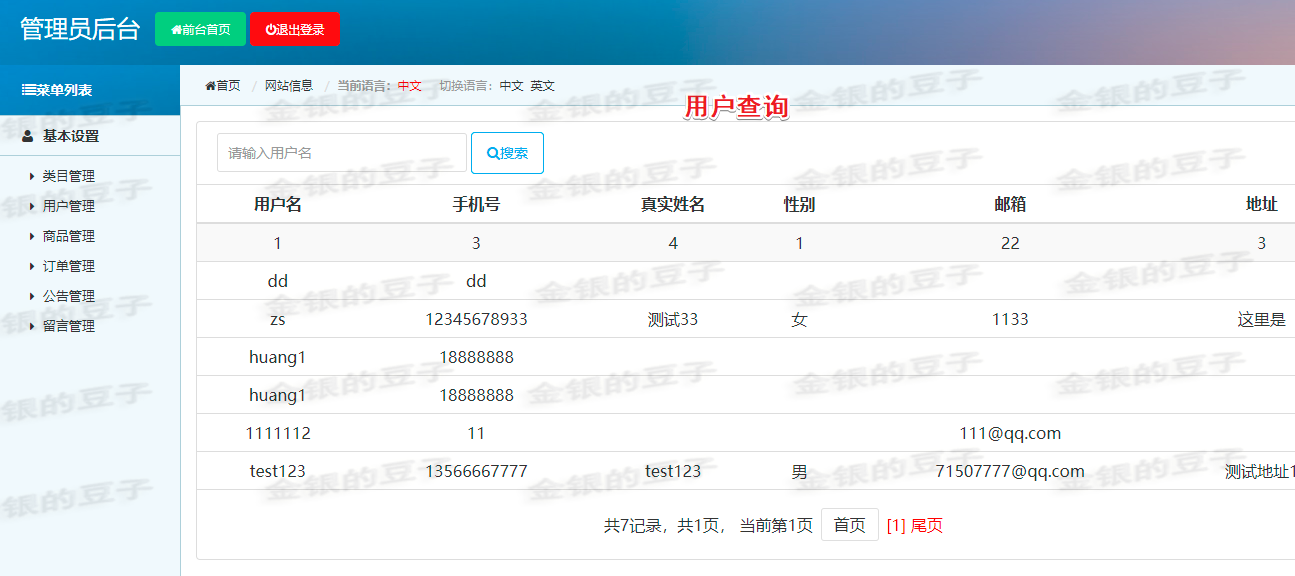Open 公告管理 menu item
Screen dimensions: 1295x576
[69, 296]
